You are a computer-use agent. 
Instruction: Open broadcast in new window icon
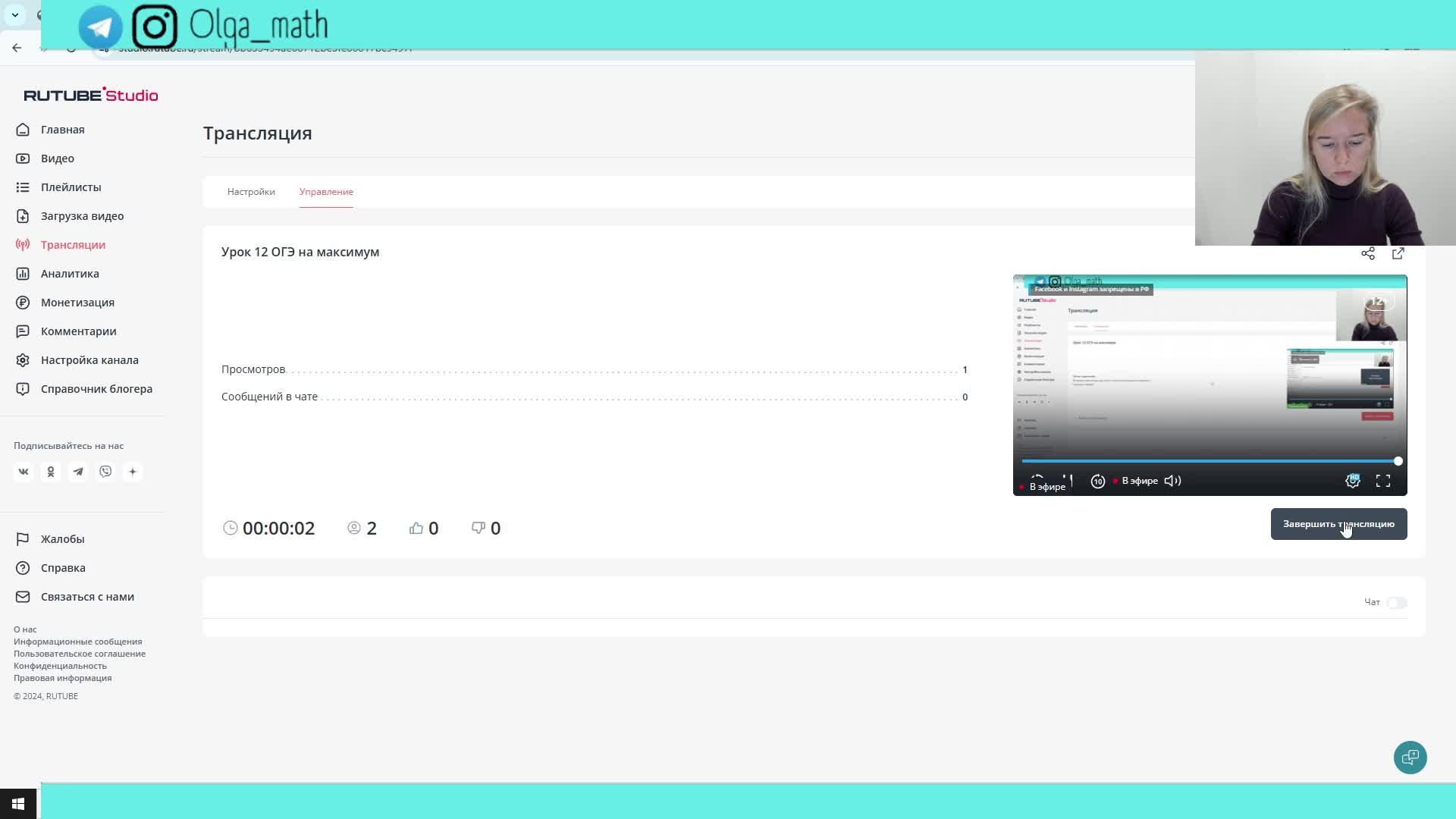pos(1398,253)
